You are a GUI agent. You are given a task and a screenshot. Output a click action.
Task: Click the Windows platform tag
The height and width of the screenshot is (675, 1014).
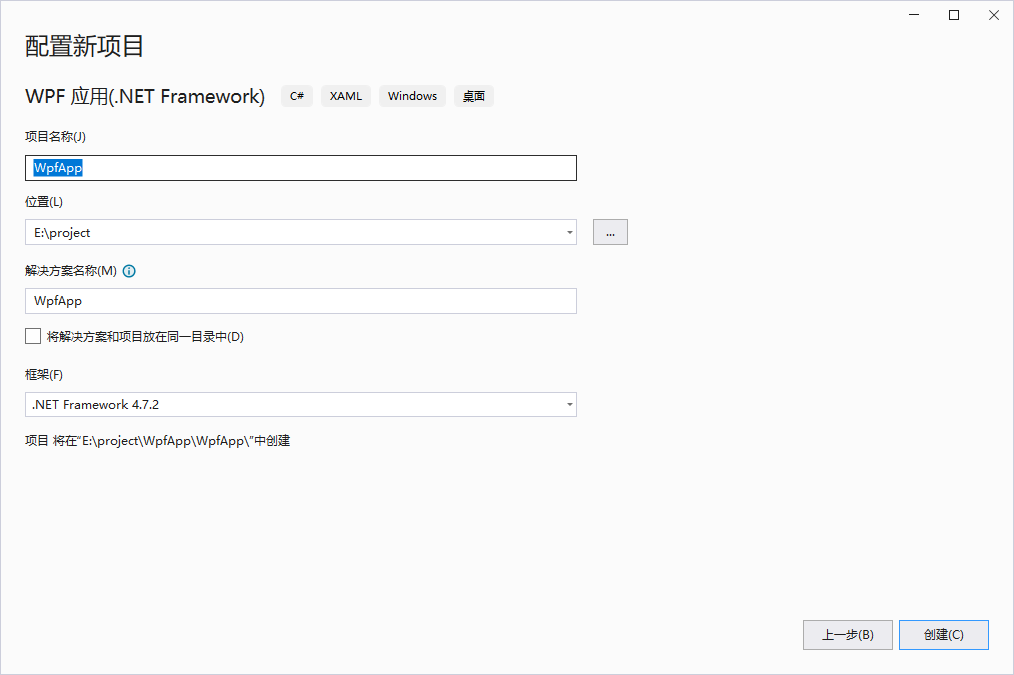412,96
